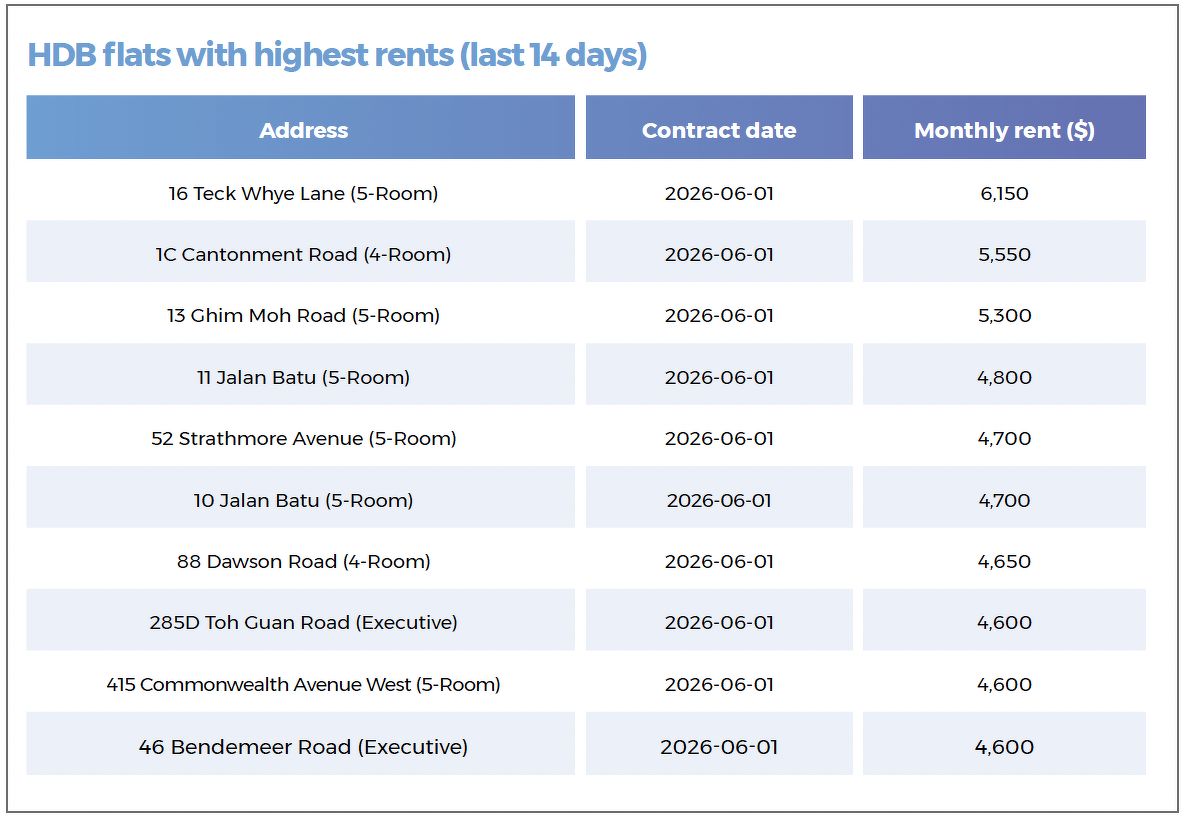1184x820 pixels.
Task: Select '11 Jalan Batu (5-Room)' address
Action: pos(304,378)
